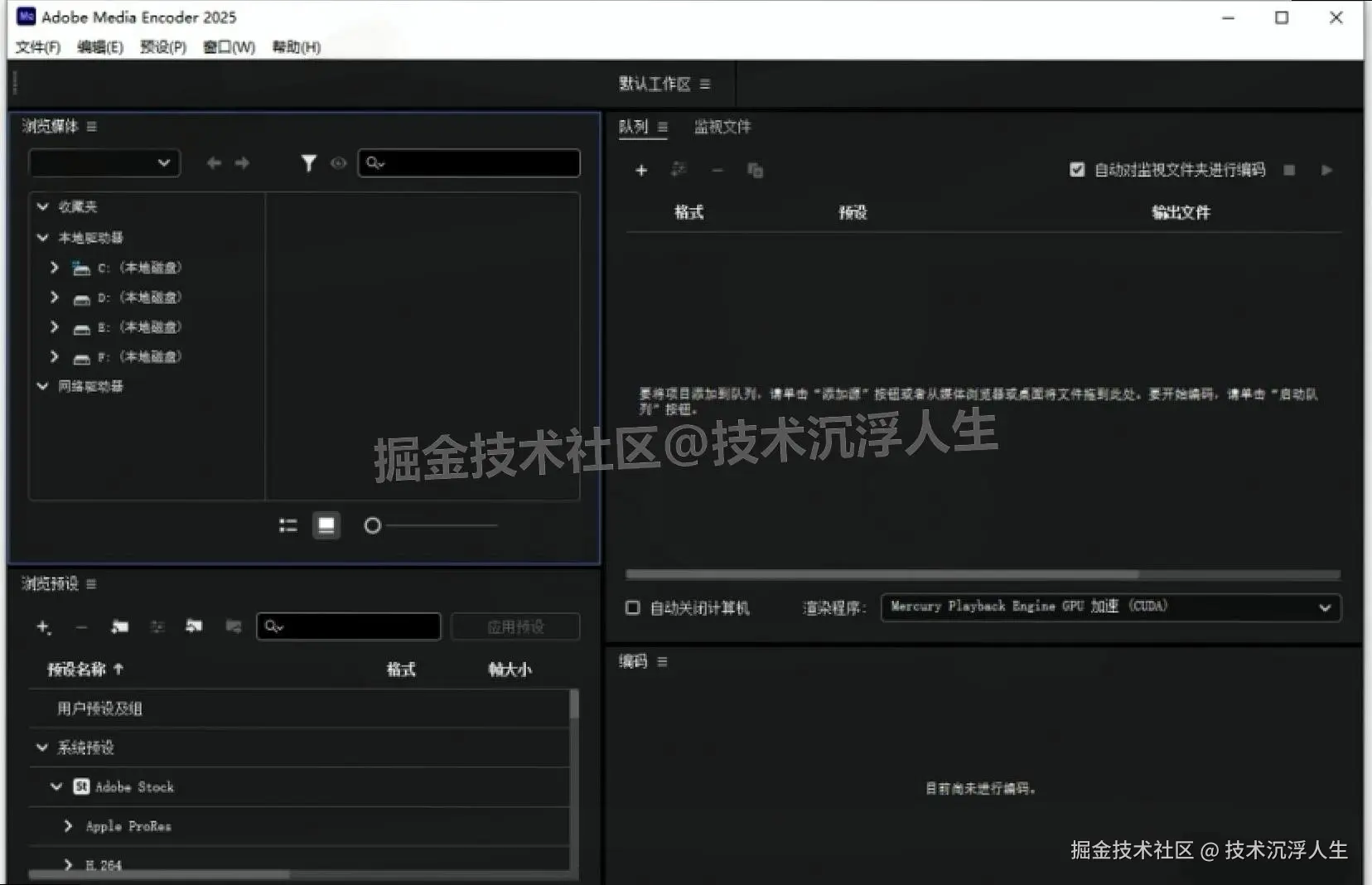Image resolution: width=1372 pixels, height=885 pixels.
Task: Switch media browser to list view
Action: (287, 525)
